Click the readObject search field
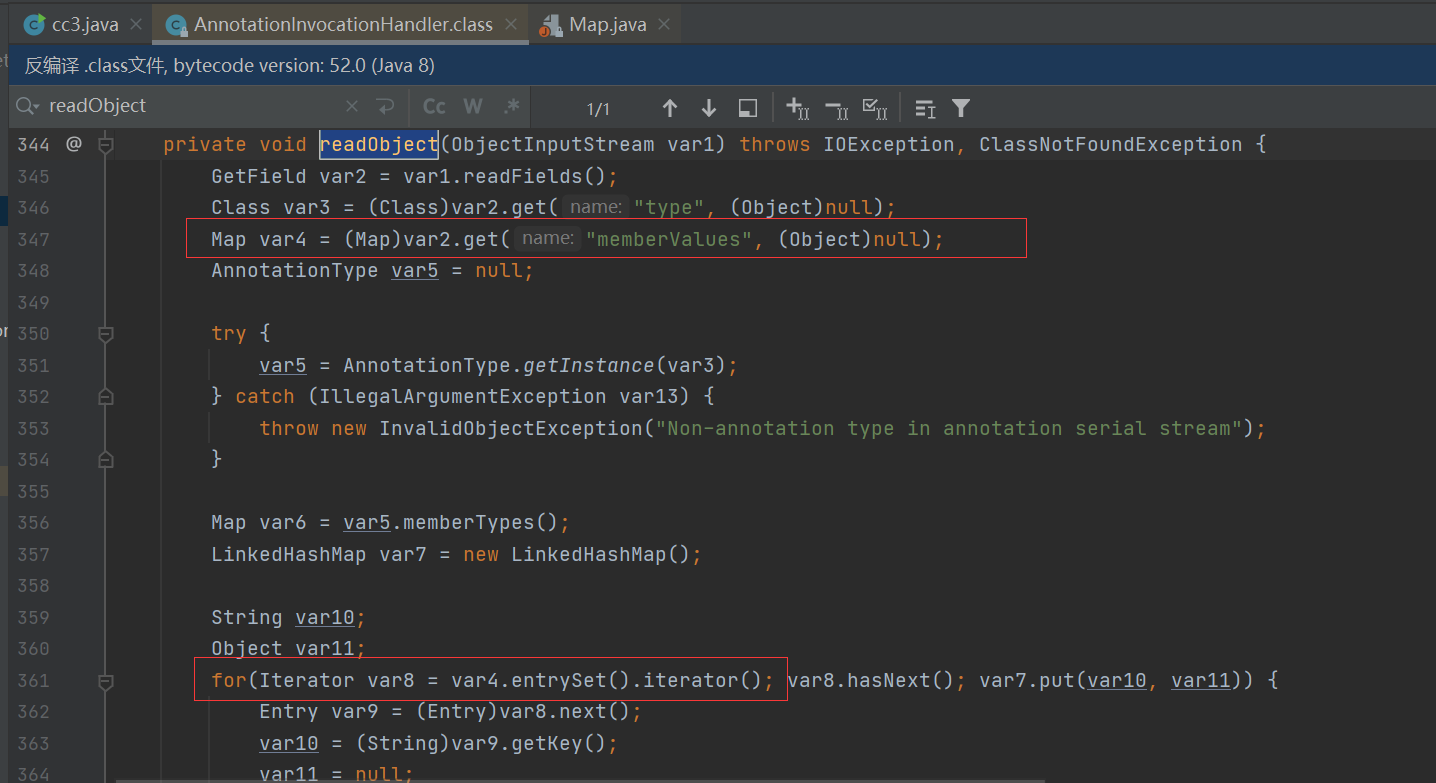The width and height of the screenshot is (1436, 783). point(190,106)
